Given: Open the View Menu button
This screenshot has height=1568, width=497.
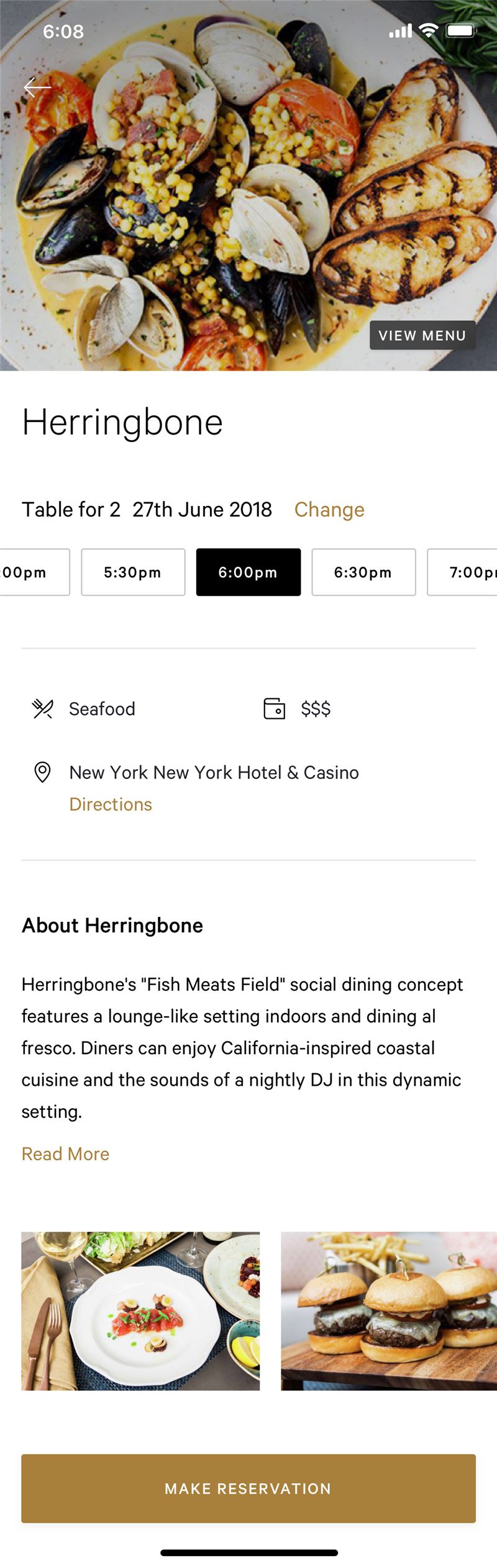Looking at the screenshot, I should click(x=422, y=335).
